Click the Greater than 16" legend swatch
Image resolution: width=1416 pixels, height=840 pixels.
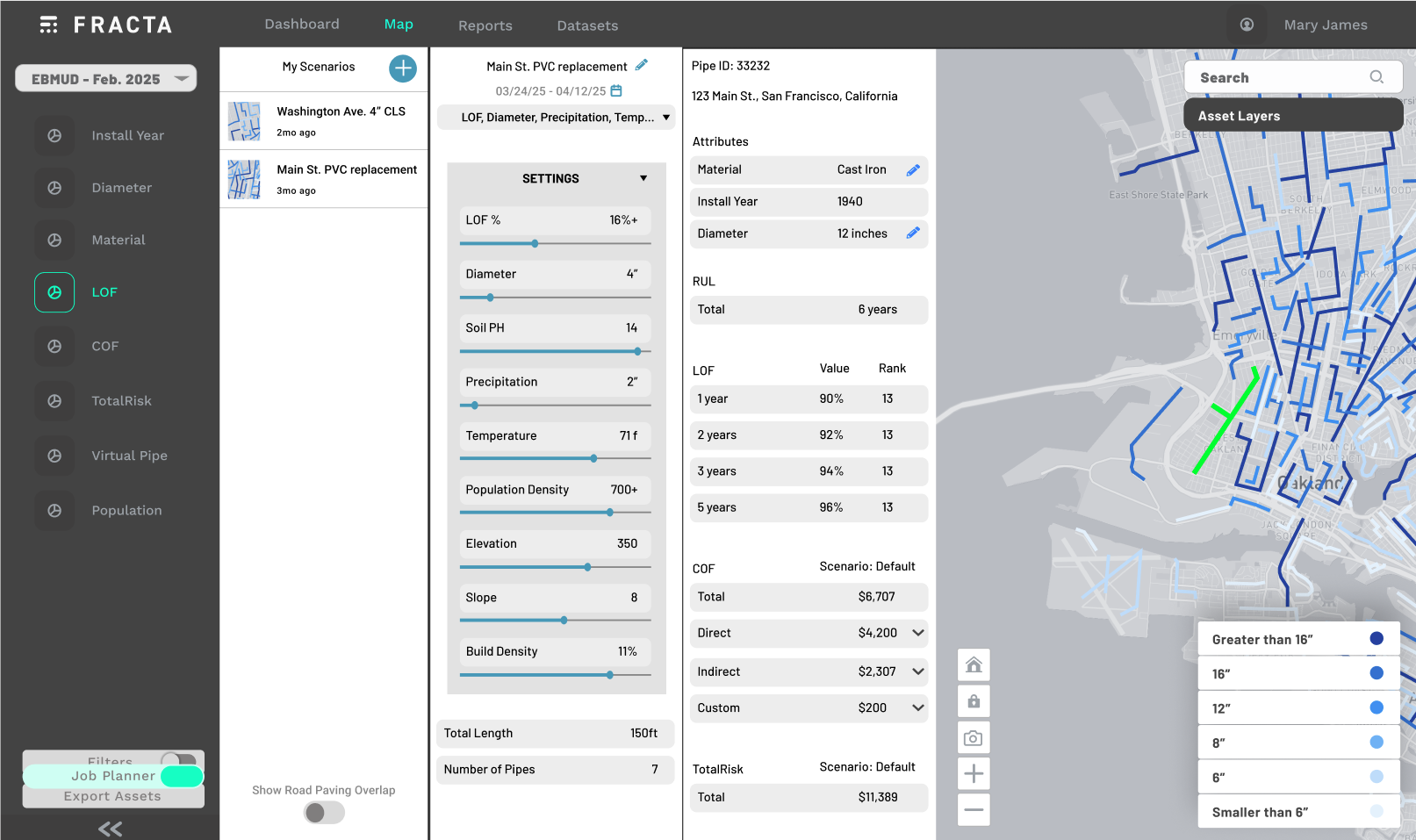[1376, 639]
